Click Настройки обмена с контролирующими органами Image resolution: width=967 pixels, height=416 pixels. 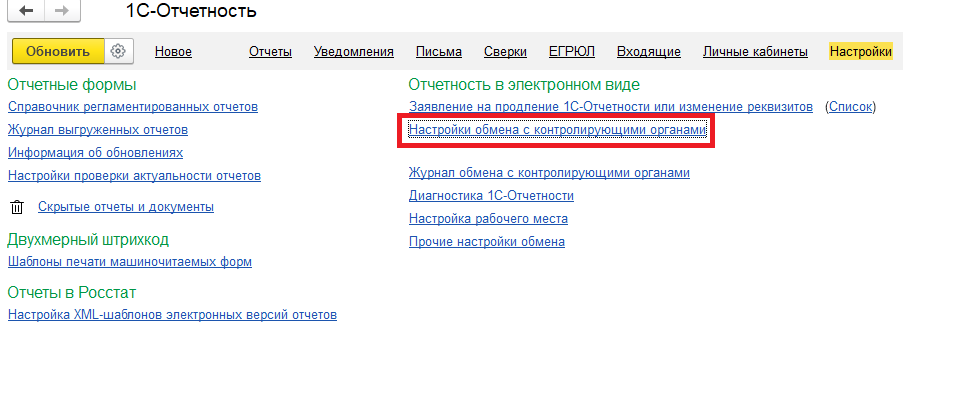coord(557,130)
